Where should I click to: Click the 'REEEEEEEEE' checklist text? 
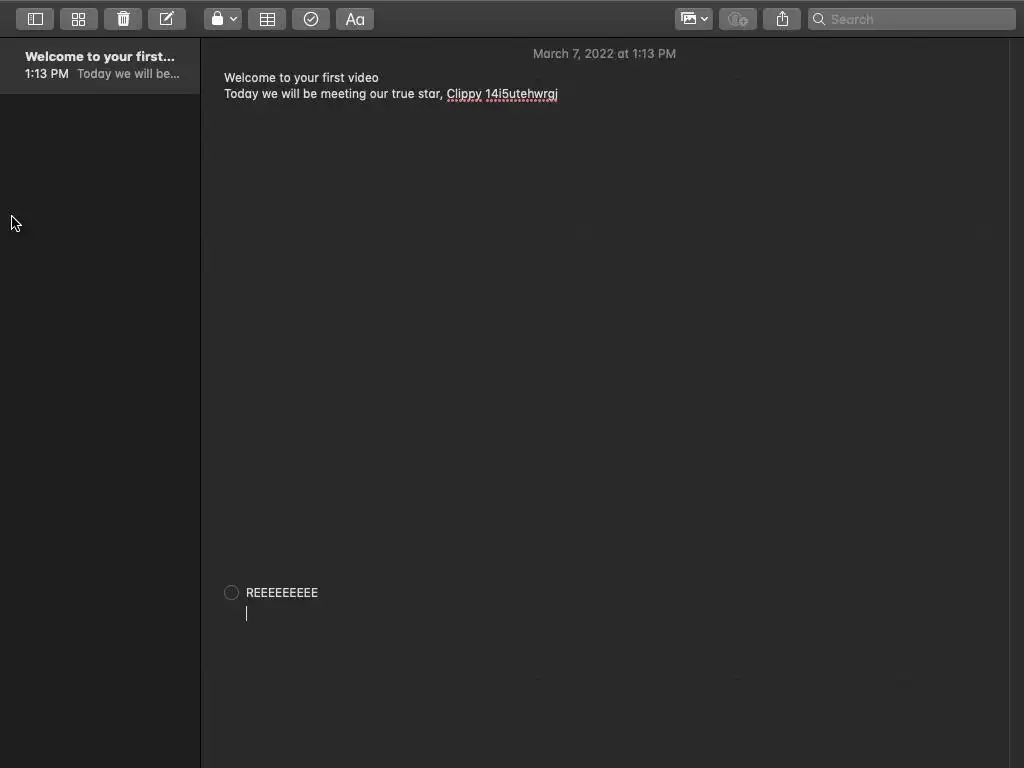[281, 592]
